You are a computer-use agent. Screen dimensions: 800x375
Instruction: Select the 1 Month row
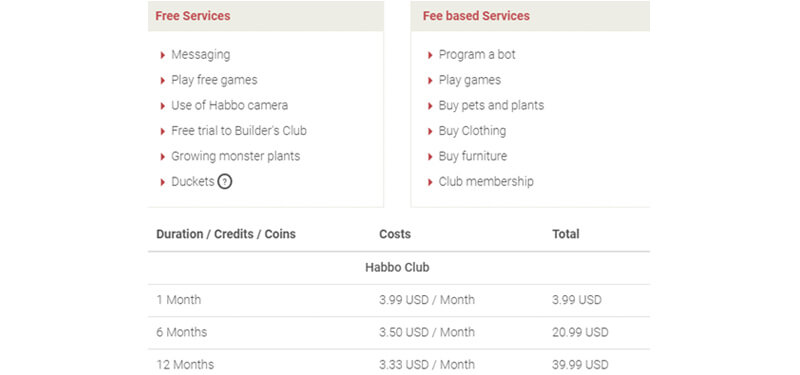(x=399, y=300)
